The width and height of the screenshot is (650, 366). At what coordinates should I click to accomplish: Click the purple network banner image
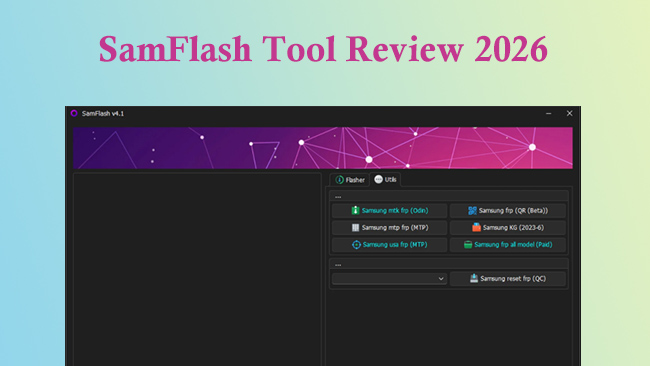pyautogui.click(x=323, y=148)
